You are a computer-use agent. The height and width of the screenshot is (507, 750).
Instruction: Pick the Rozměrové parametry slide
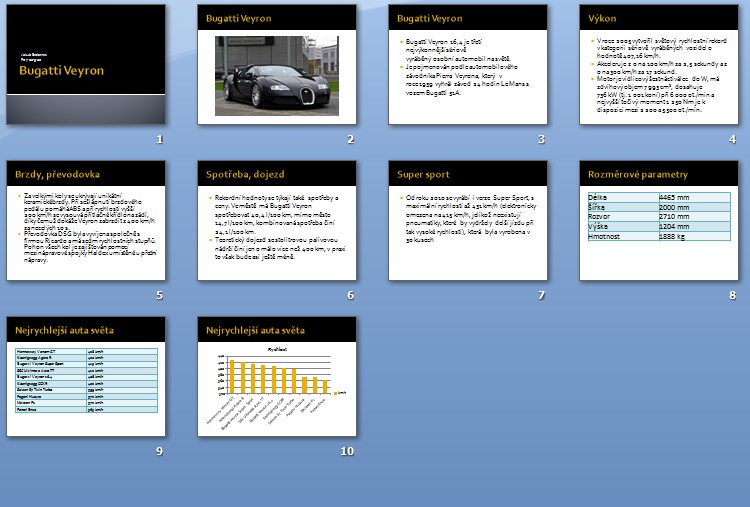pos(659,220)
